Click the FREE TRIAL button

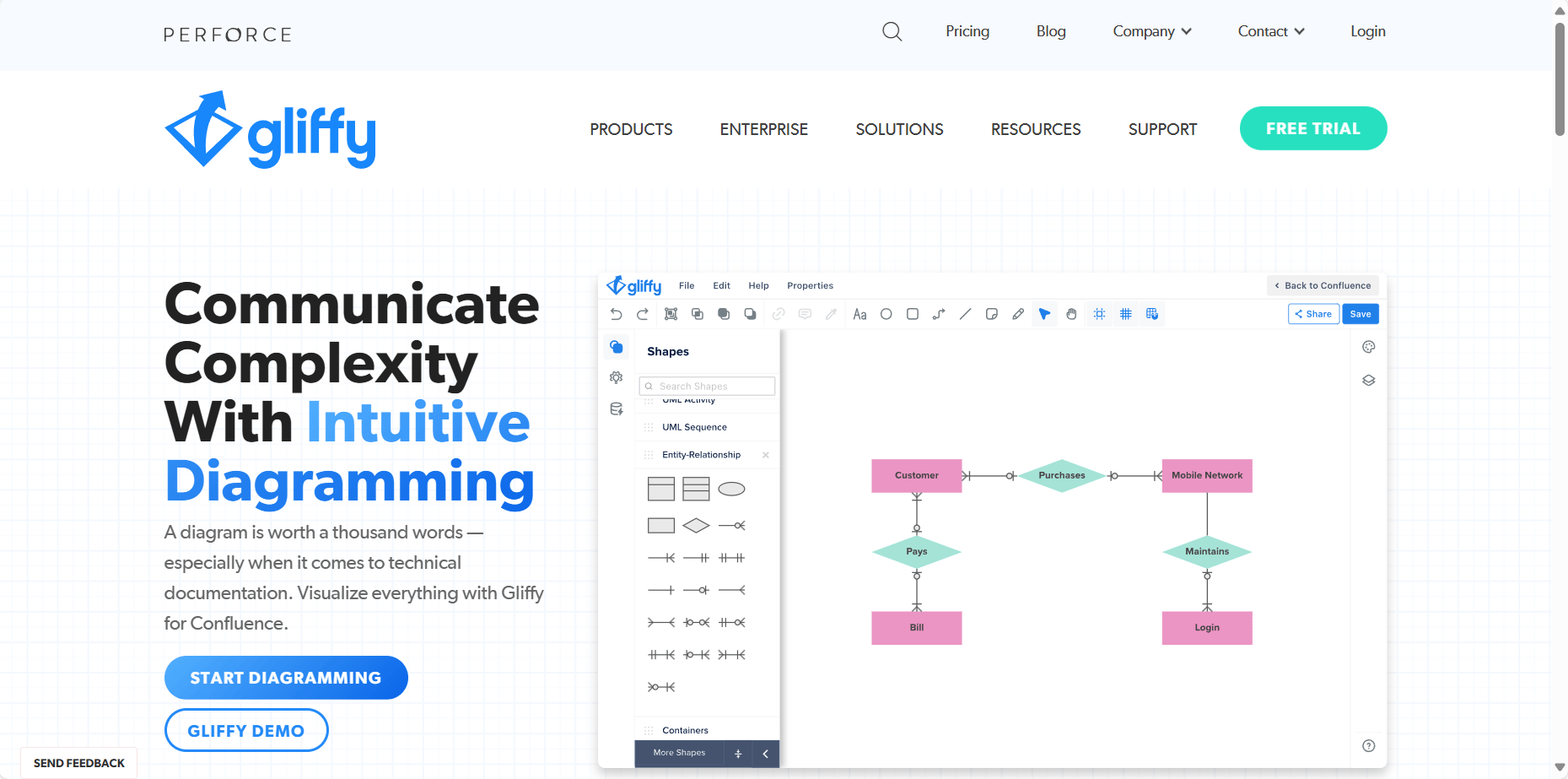pos(1312,128)
